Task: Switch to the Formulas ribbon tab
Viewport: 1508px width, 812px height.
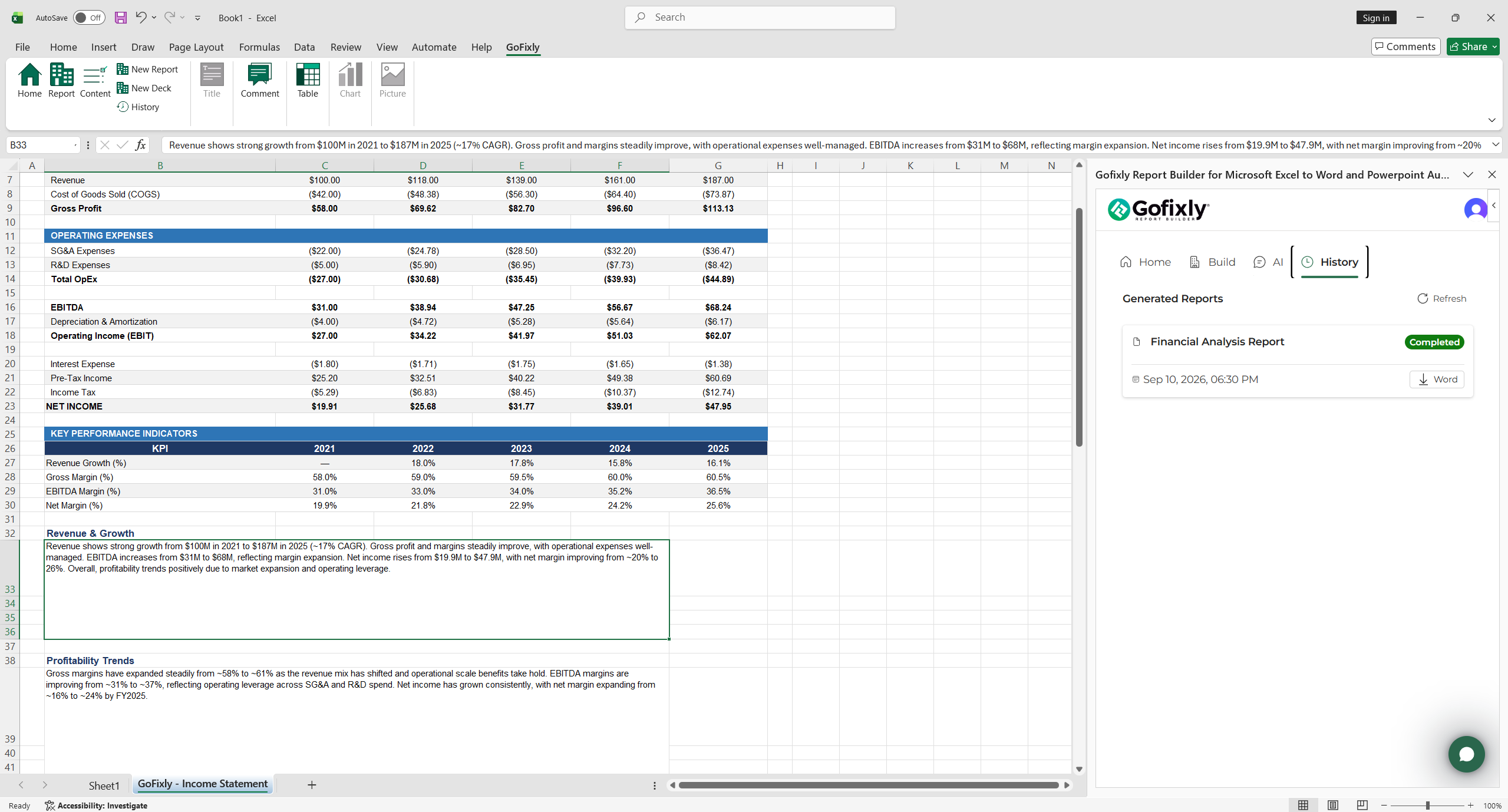Action: tap(259, 47)
